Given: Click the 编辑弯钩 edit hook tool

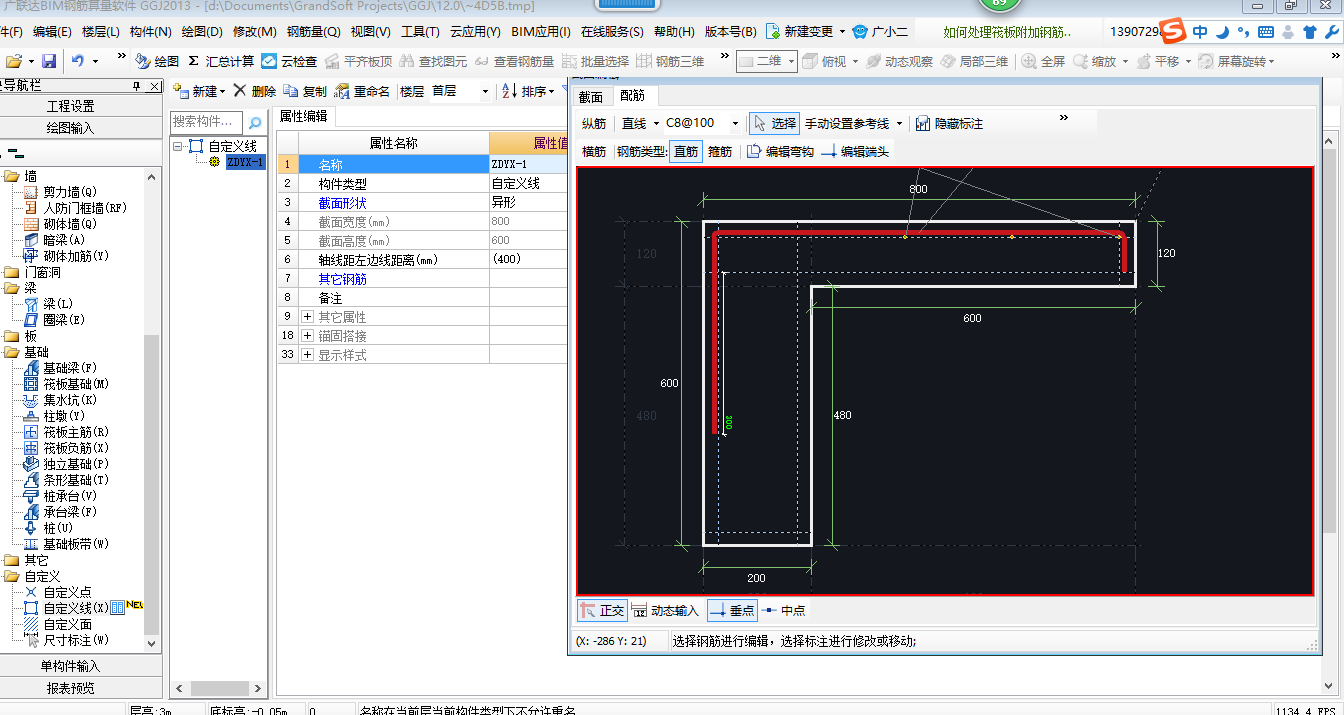Looking at the screenshot, I should 780,152.
